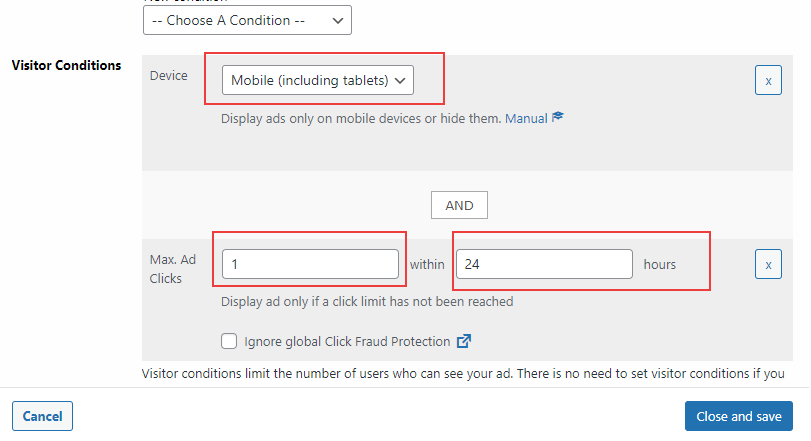811x441 pixels.
Task: Open the 'Choose A Condition' dropdown
Action: click(x=247, y=20)
